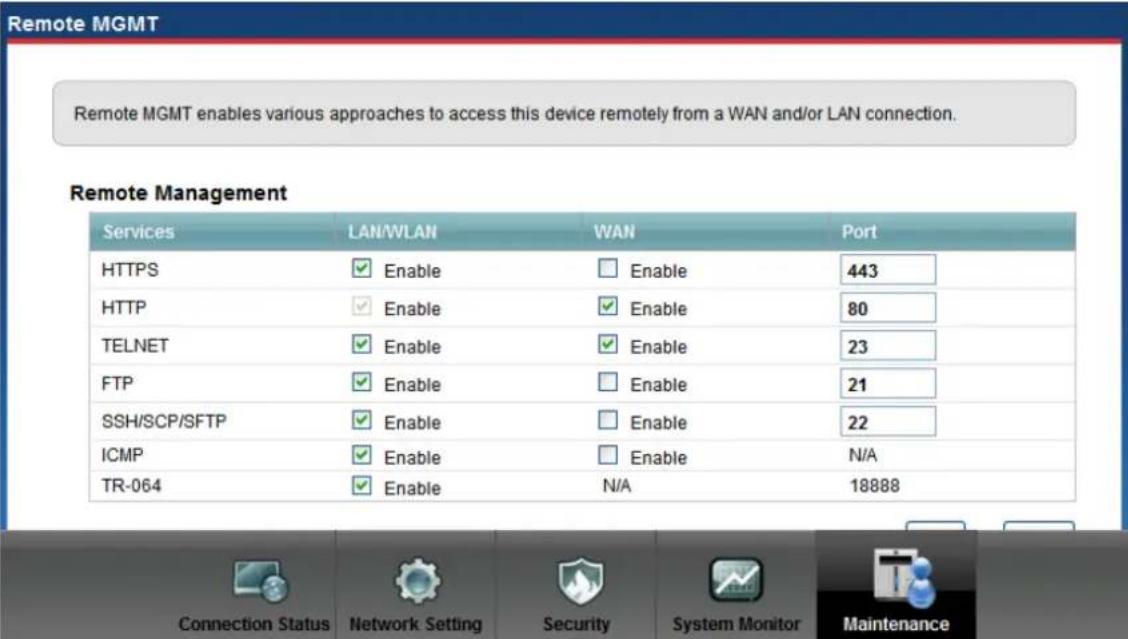The image size is (1128, 639).
Task: Open the Maintenance icon
Action: 904,578
